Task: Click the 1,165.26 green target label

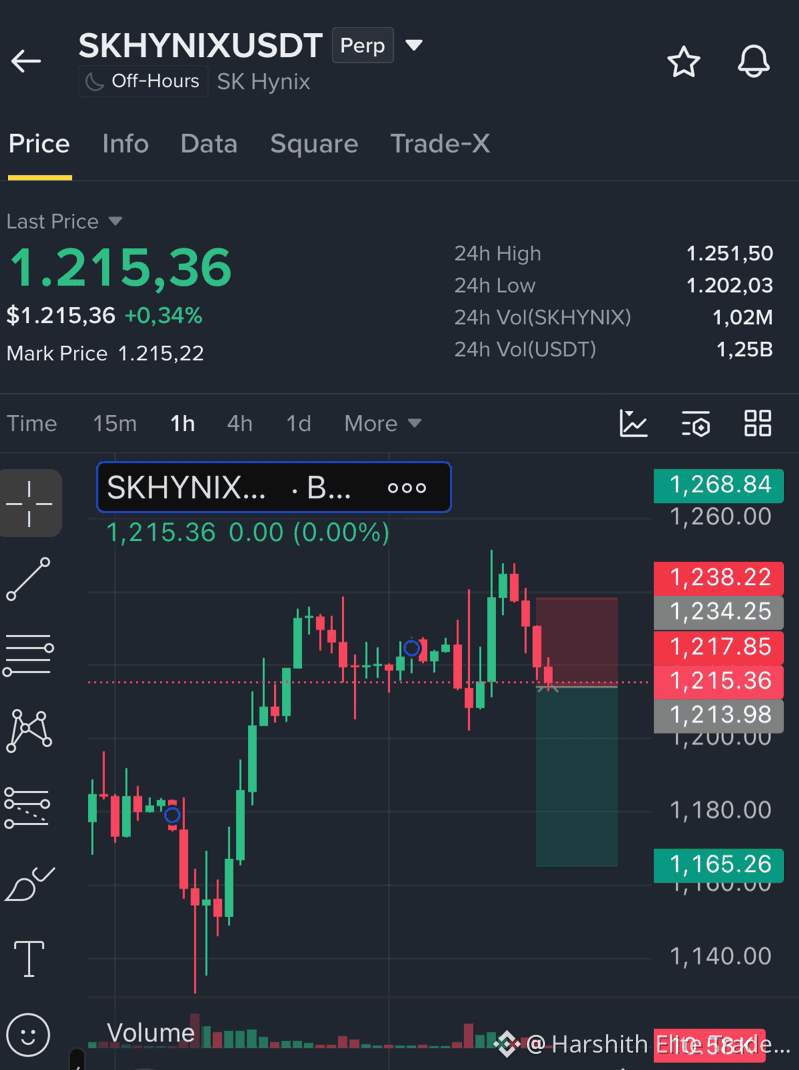Action: click(718, 865)
